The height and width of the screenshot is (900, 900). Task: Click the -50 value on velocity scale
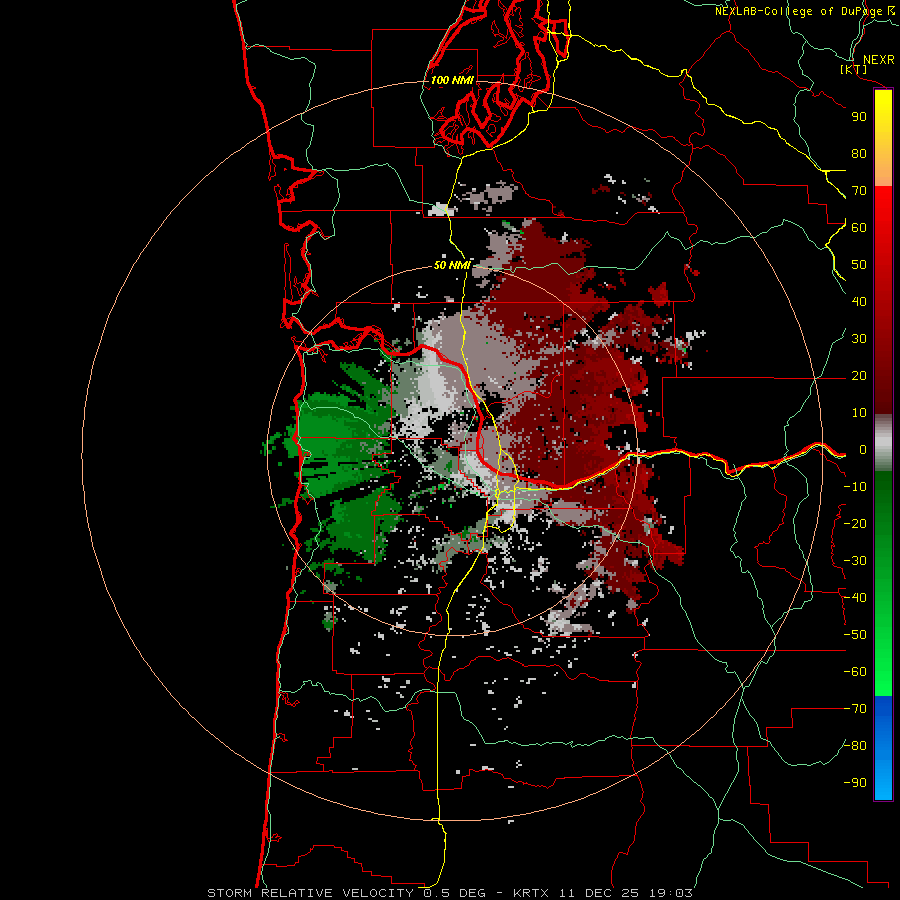[855, 635]
